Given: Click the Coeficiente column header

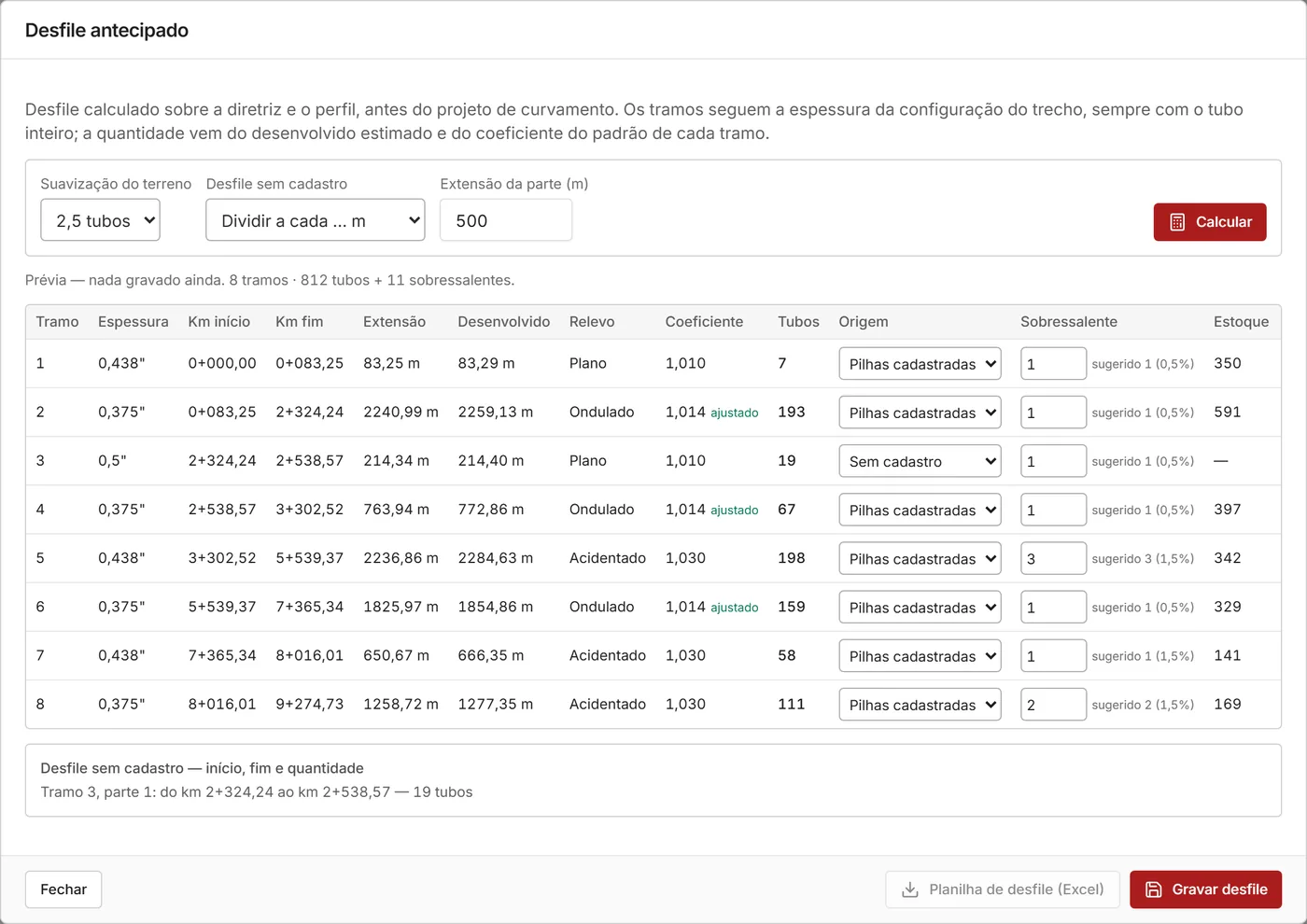Looking at the screenshot, I should click(704, 322).
